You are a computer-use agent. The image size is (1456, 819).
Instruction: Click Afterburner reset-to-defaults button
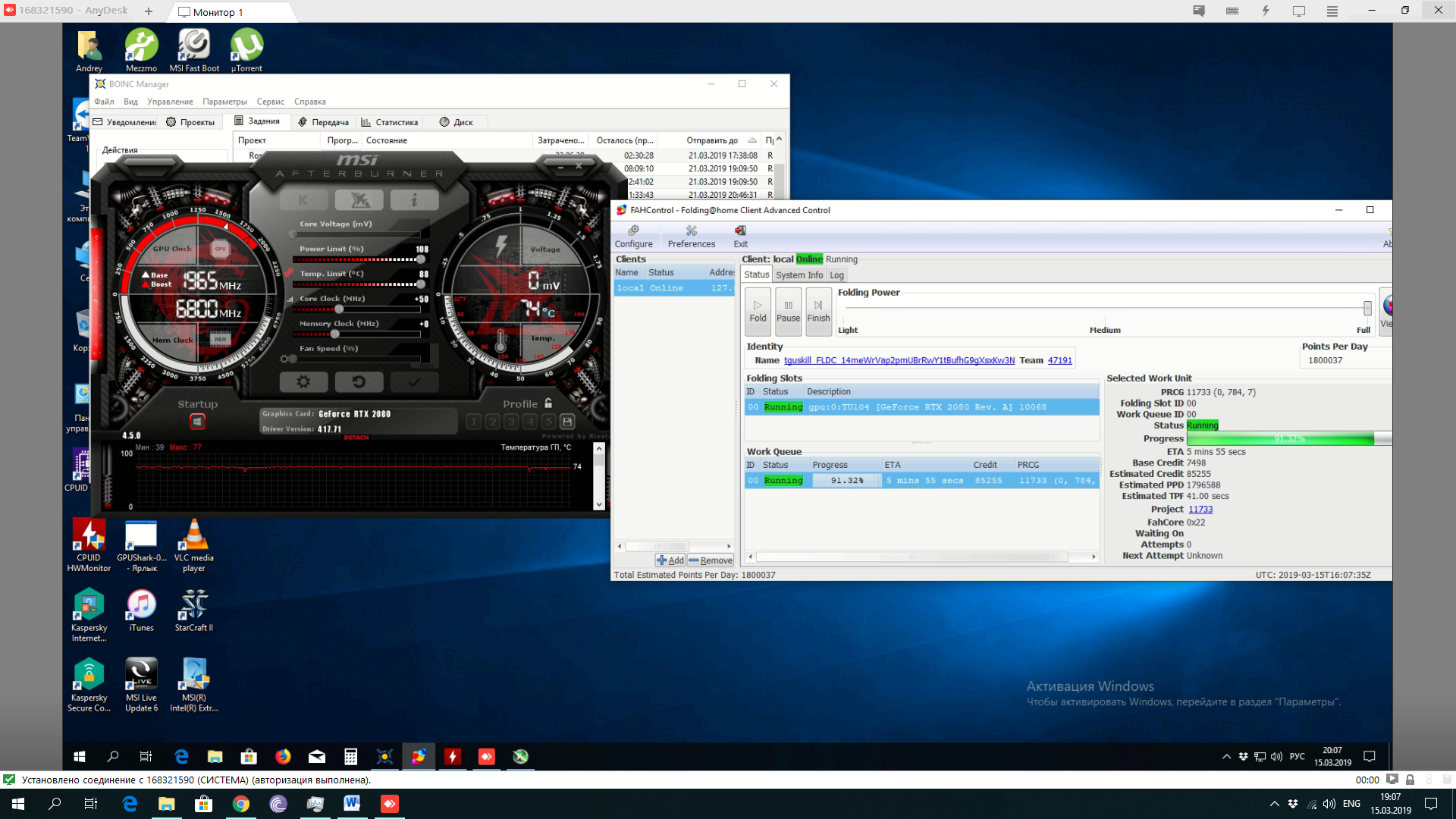(359, 382)
